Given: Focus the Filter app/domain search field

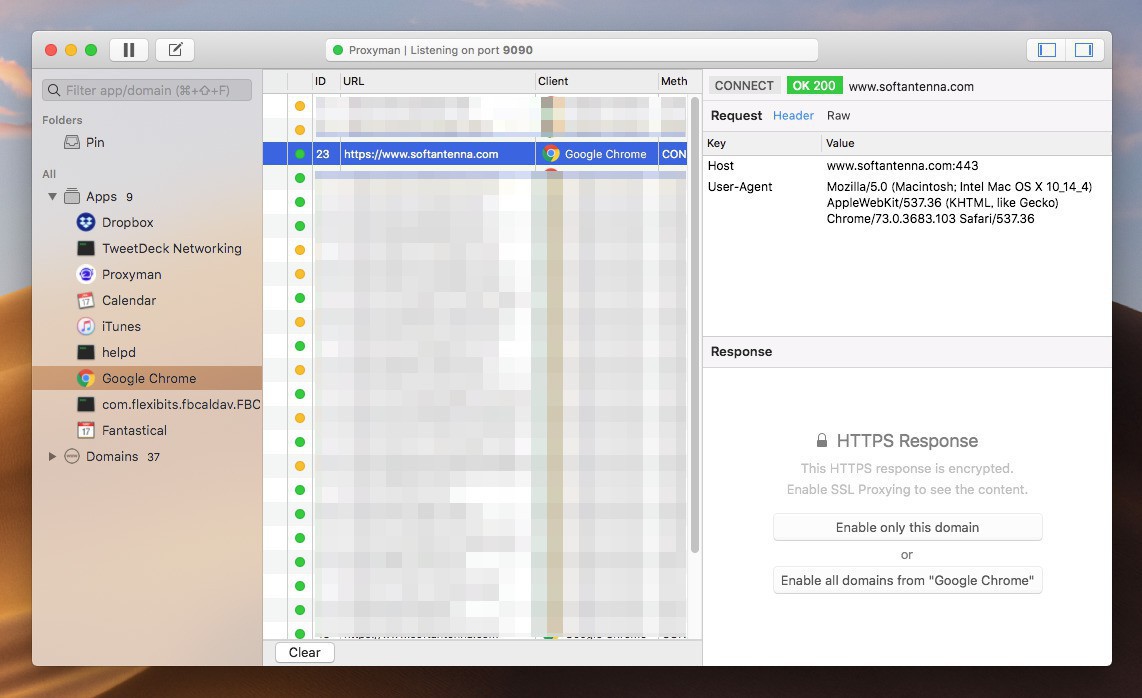Looking at the screenshot, I should 147,90.
